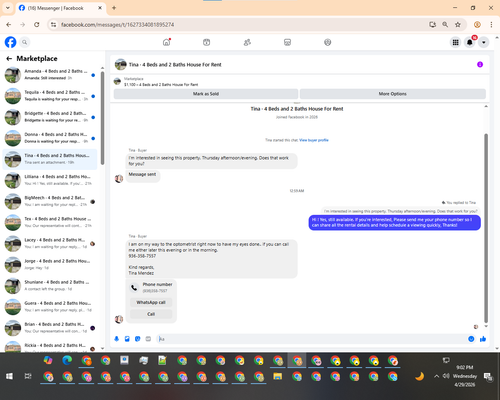Open the Friends icon in top navigation
This screenshot has width=500, height=400.
(247, 42)
